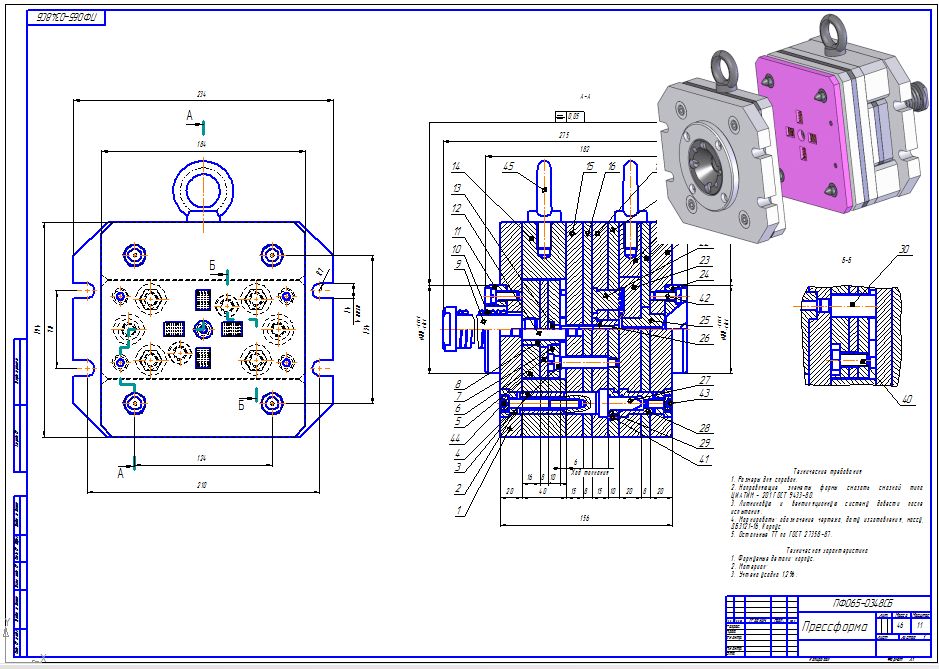Click the 'Ход толкания' stroke label

[590, 473]
